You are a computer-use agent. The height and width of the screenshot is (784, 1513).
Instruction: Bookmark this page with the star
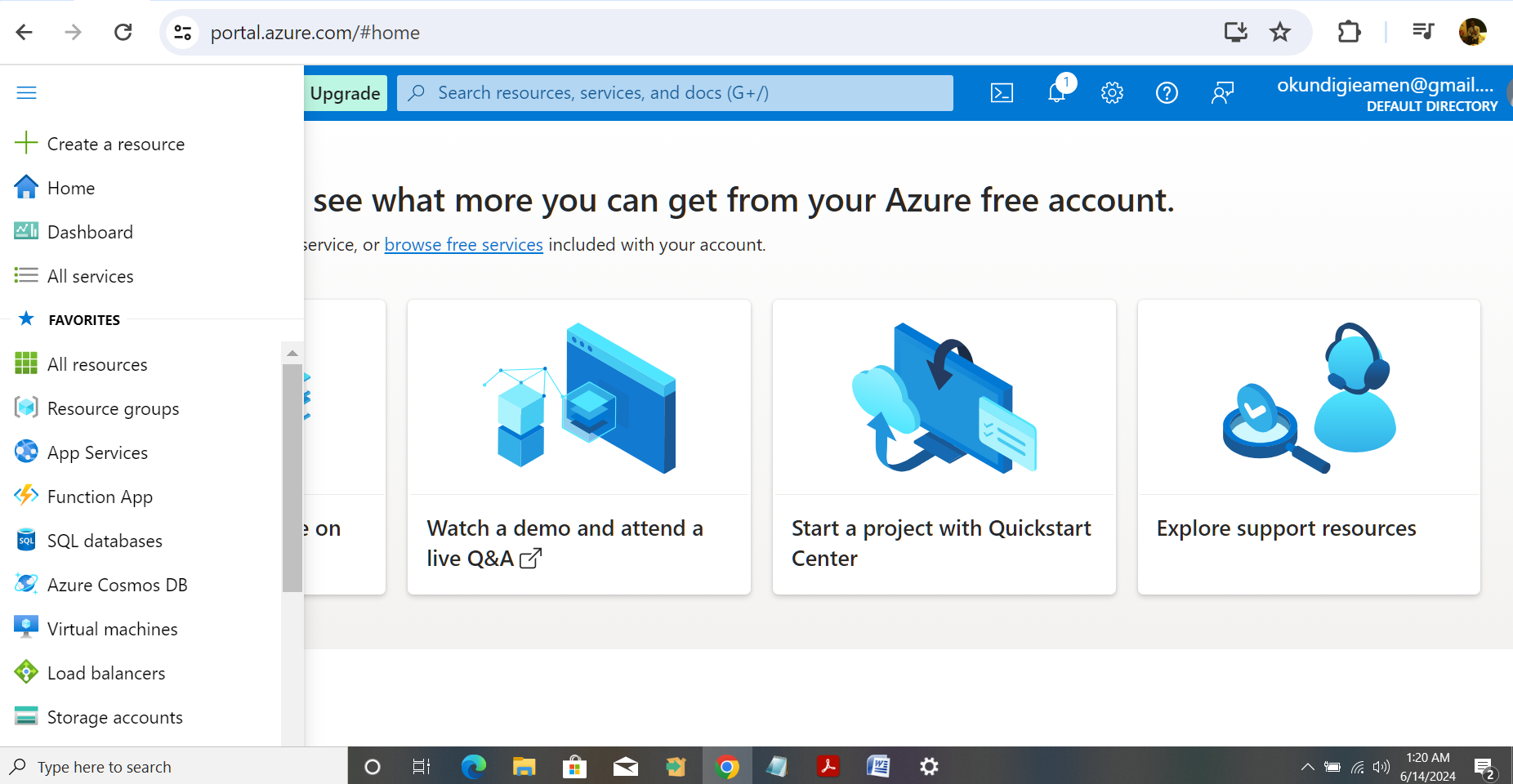pos(1279,33)
